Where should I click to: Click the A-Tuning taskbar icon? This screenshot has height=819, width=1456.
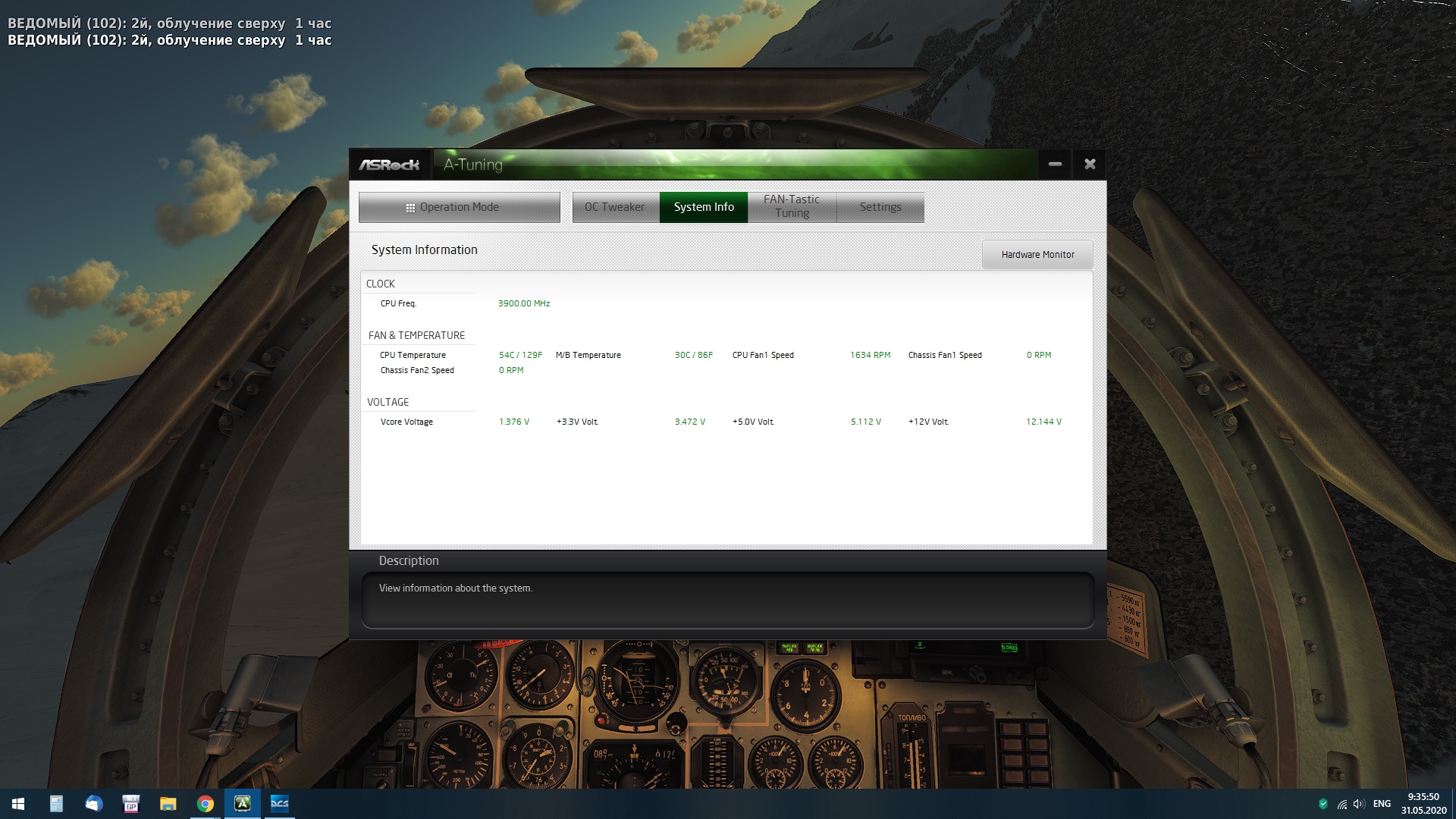pos(243,804)
